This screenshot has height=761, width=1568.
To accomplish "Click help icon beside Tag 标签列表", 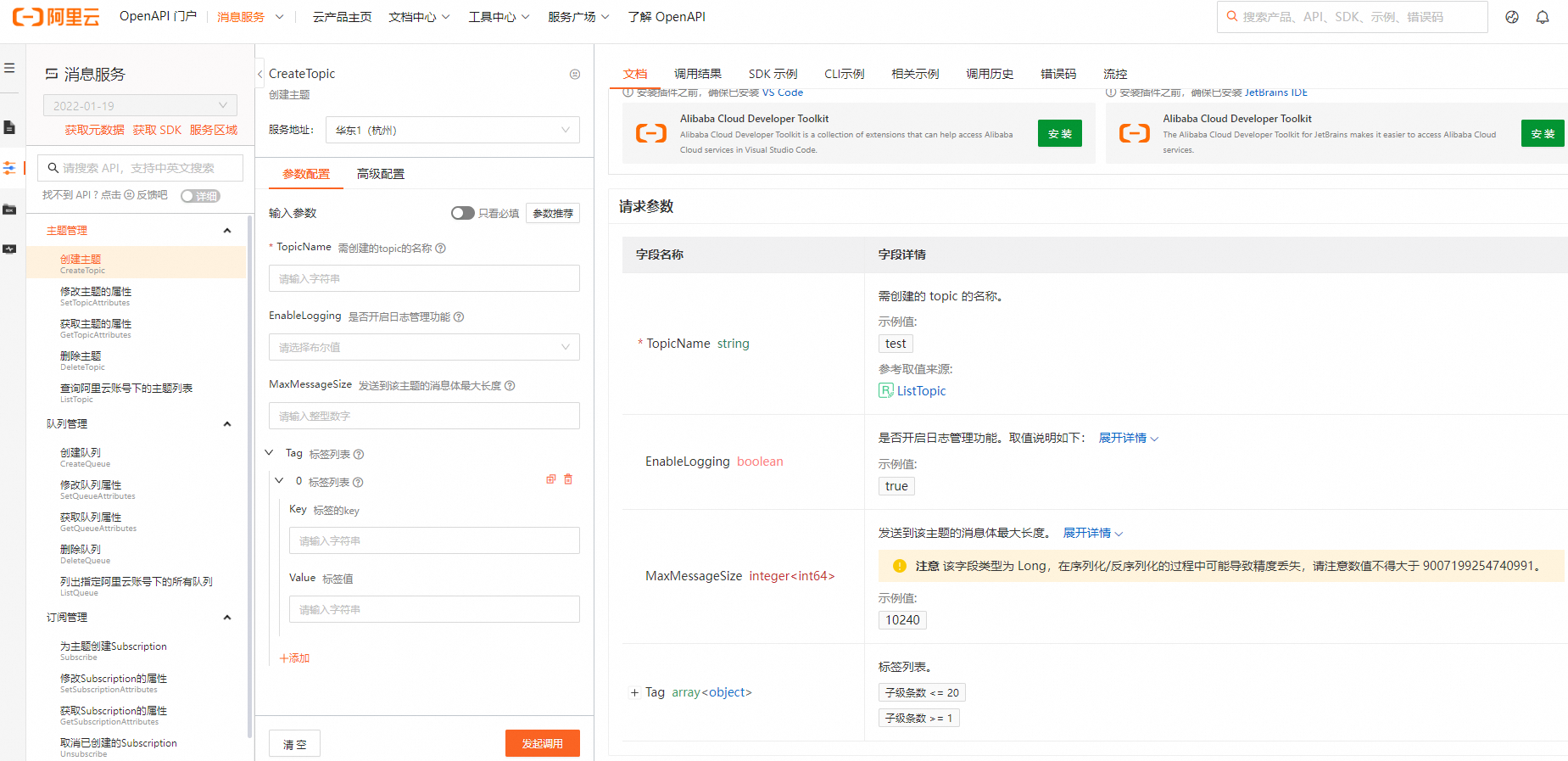I will pyautogui.click(x=359, y=454).
